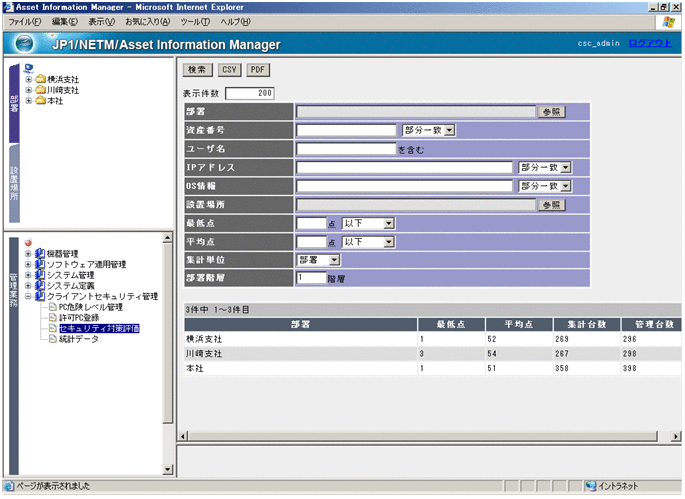Open the ファイル(F) menu

(25, 21)
